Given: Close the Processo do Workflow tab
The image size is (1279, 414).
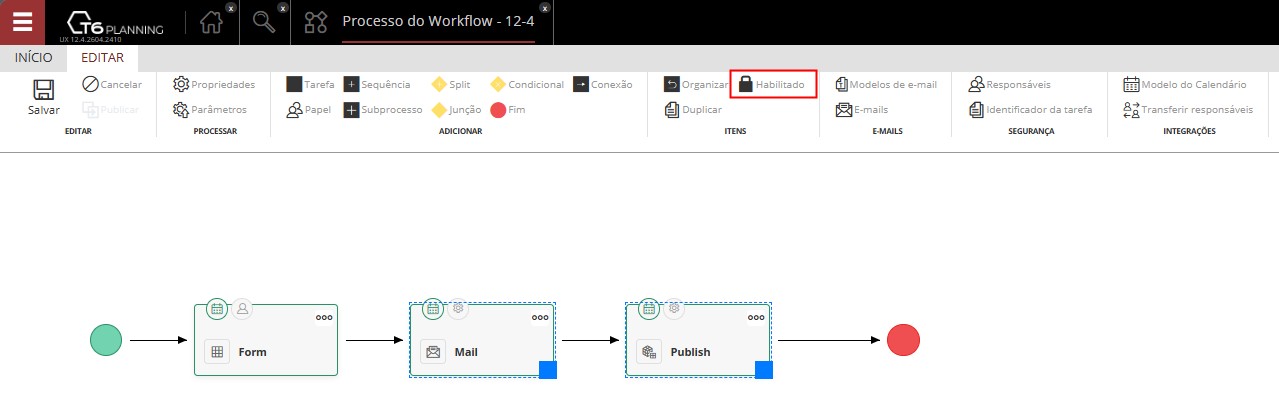Looking at the screenshot, I should point(545,7).
